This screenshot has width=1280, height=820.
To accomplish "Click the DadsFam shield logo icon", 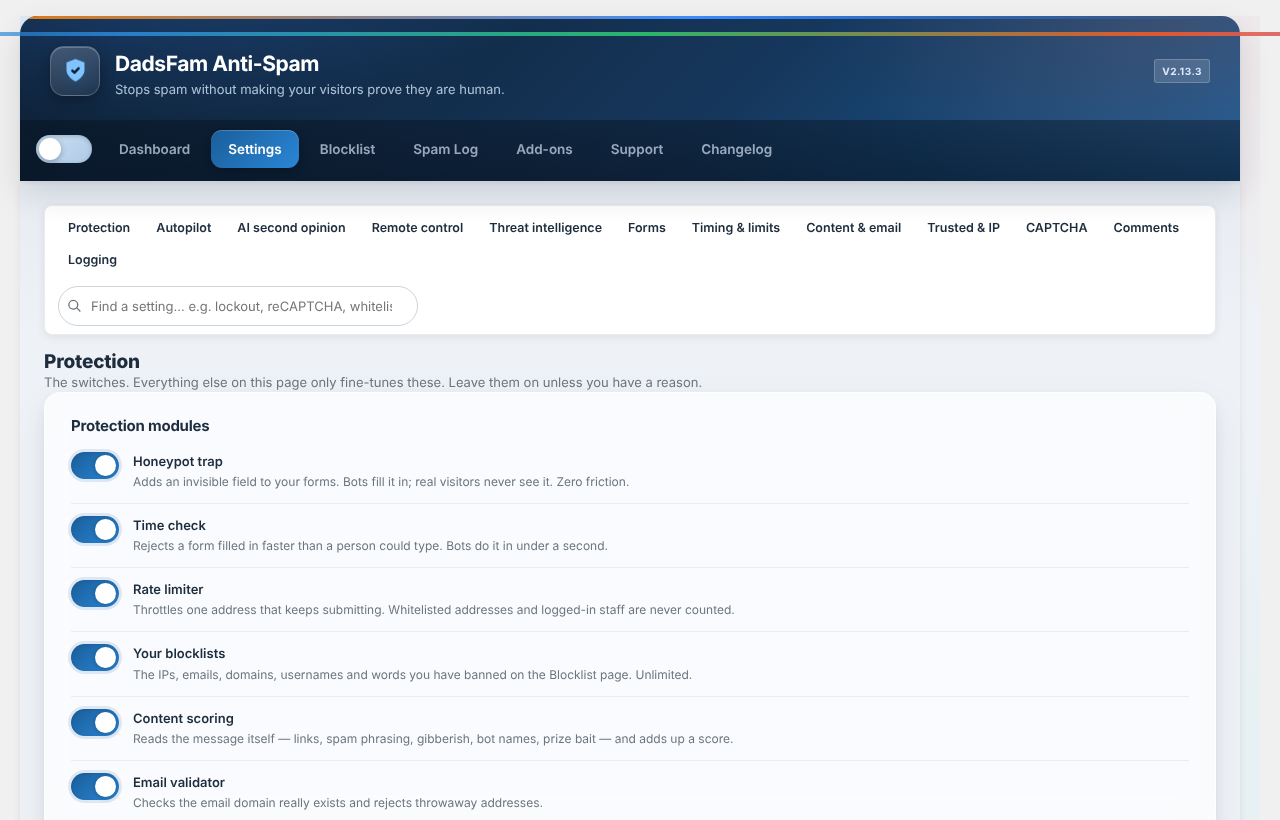I will [x=75, y=71].
